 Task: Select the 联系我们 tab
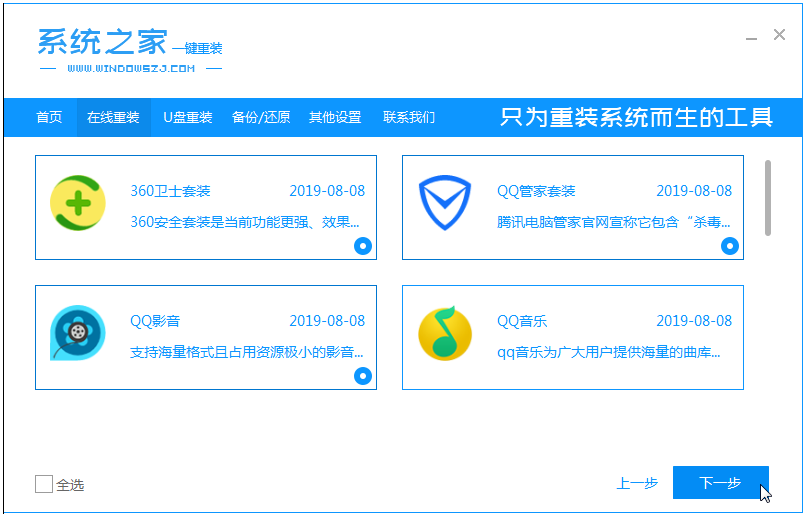click(409, 117)
